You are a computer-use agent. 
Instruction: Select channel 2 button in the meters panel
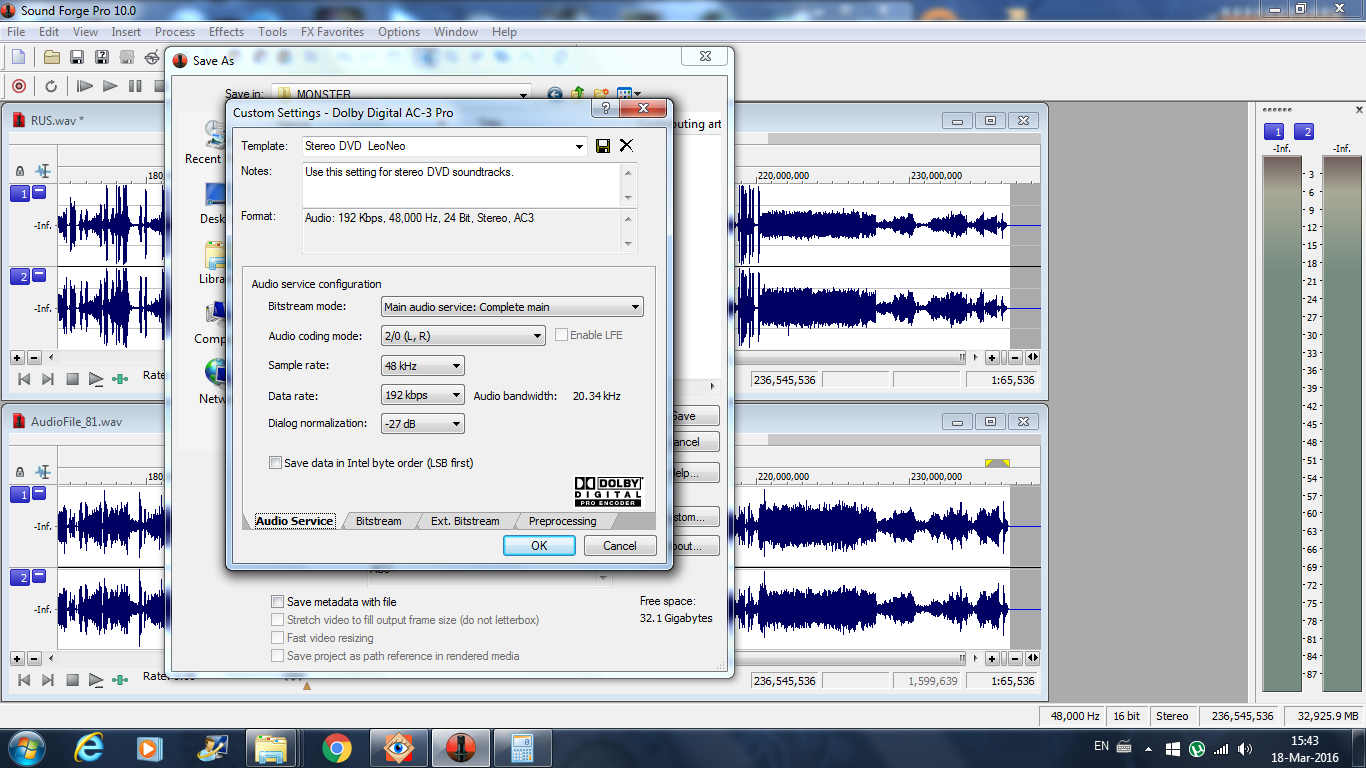pyautogui.click(x=1304, y=132)
